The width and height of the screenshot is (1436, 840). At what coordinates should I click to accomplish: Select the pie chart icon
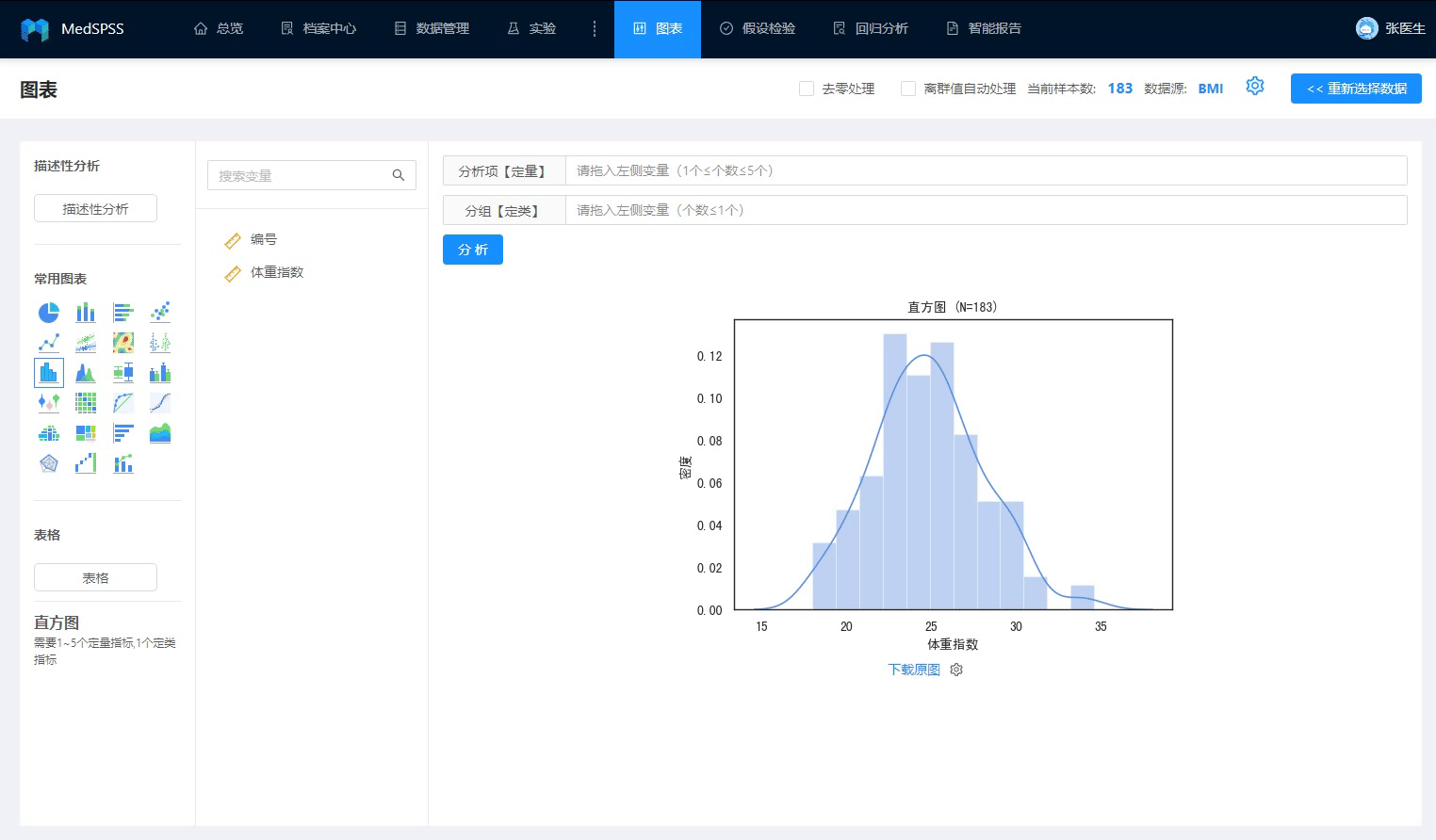(49, 313)
